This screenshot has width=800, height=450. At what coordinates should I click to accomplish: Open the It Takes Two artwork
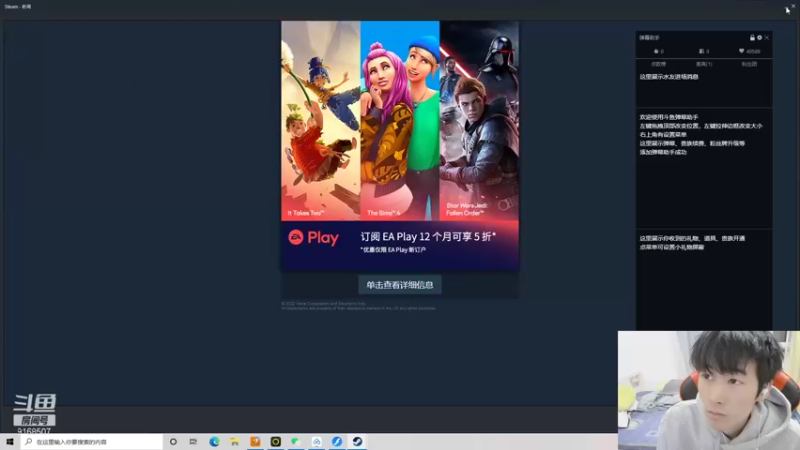(321, 120)
